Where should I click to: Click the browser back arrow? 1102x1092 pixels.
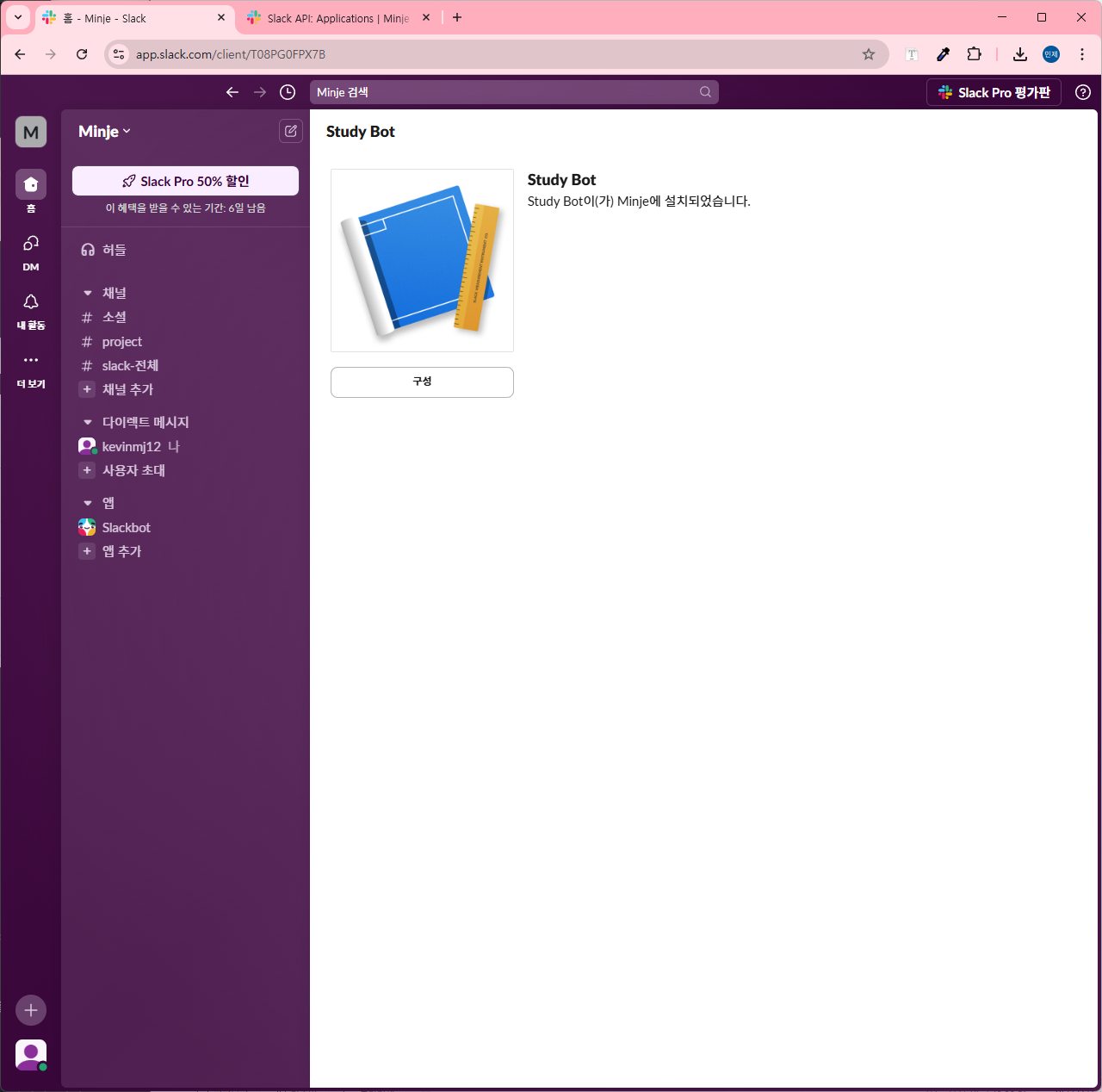tap(20, 54)
